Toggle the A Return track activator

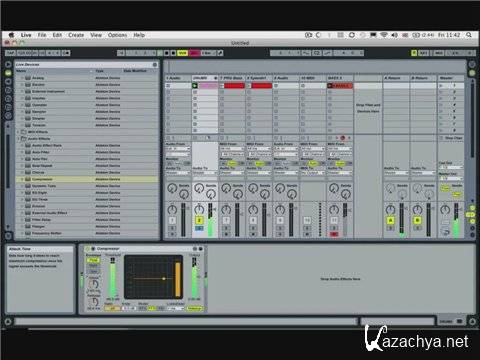point(390,220)
